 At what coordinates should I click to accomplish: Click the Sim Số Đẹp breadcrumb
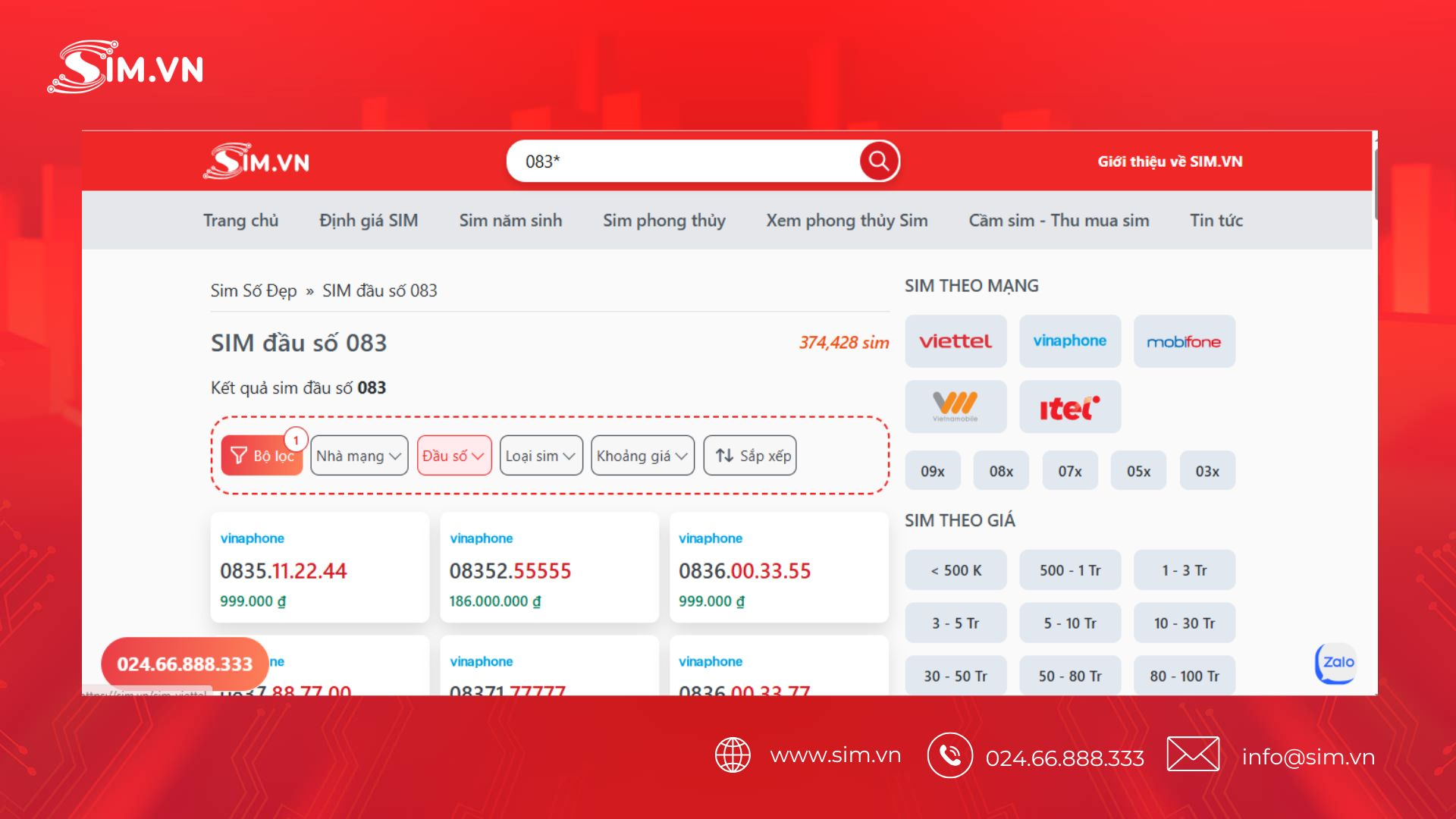pyautogui.click(x=253, y=290)
